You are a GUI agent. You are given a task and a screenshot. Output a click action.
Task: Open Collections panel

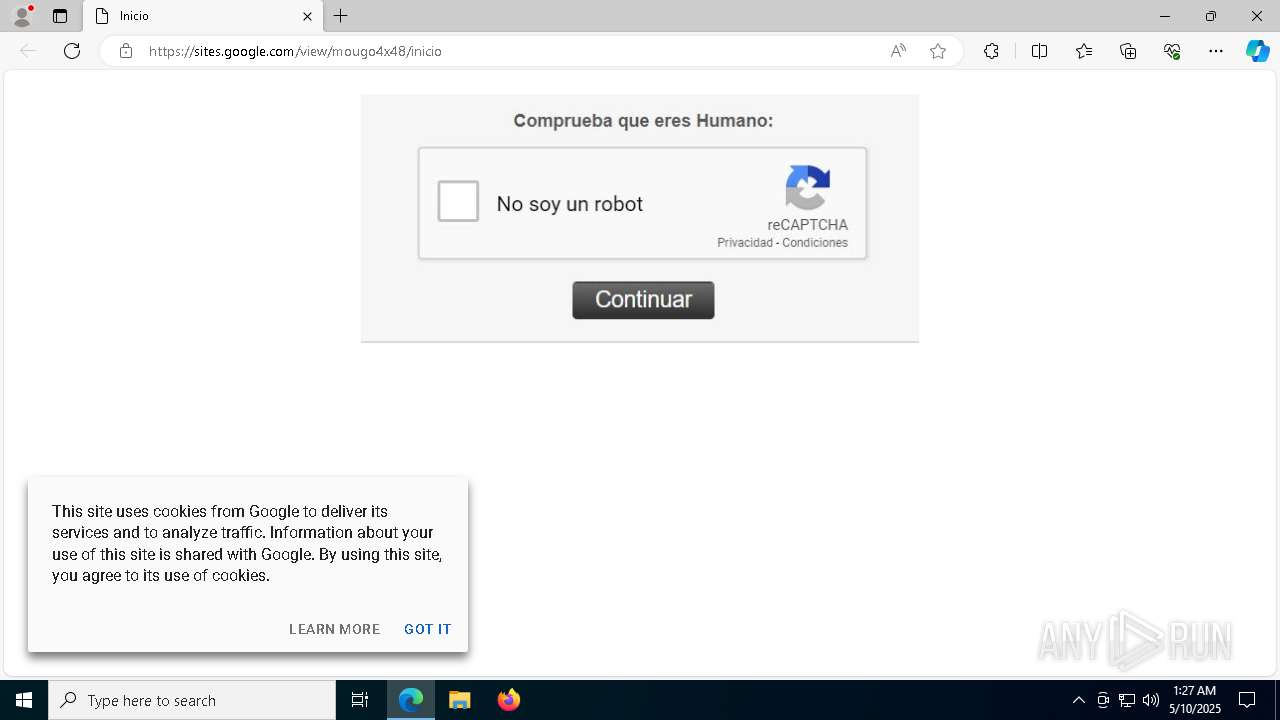[x=1128, y=51]
